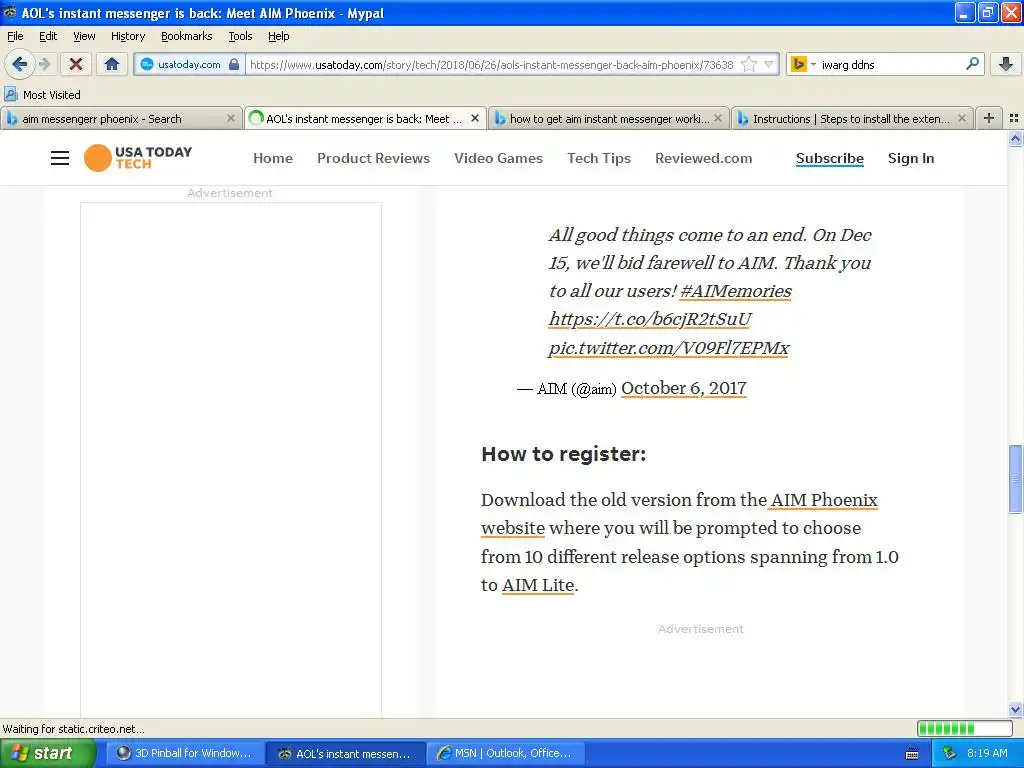Go to the Home page icon
Screen dimensions: 1024x768
pyautogui.click(x=112, y=64)
